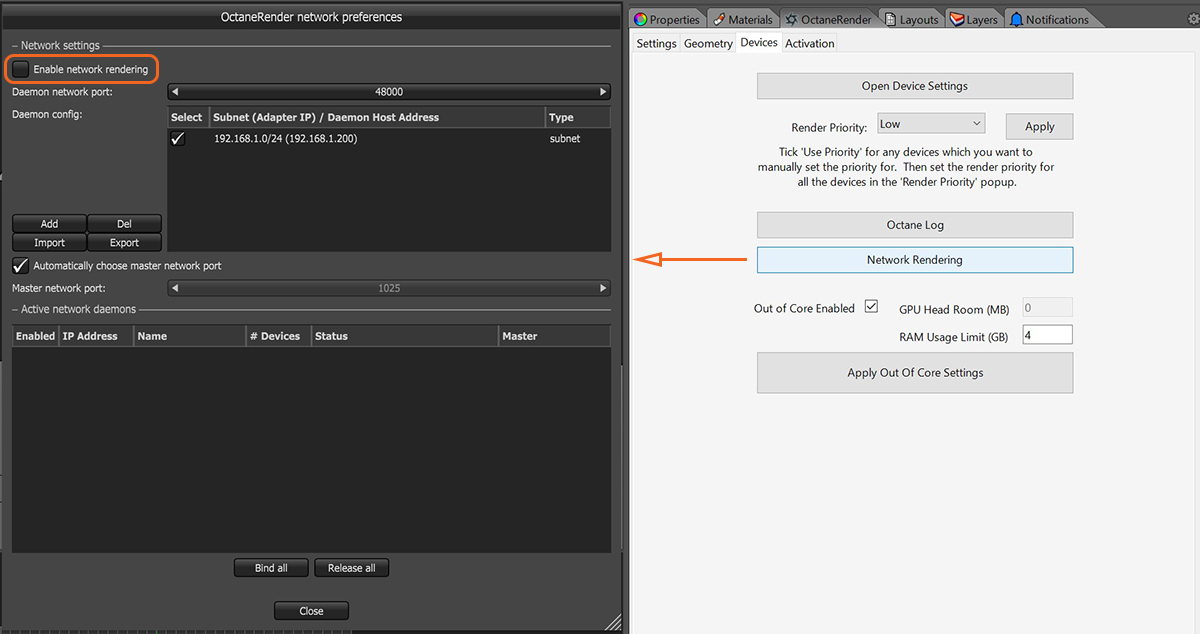
Task: Select the Devices sub-tab
Action: coord(759,43)
